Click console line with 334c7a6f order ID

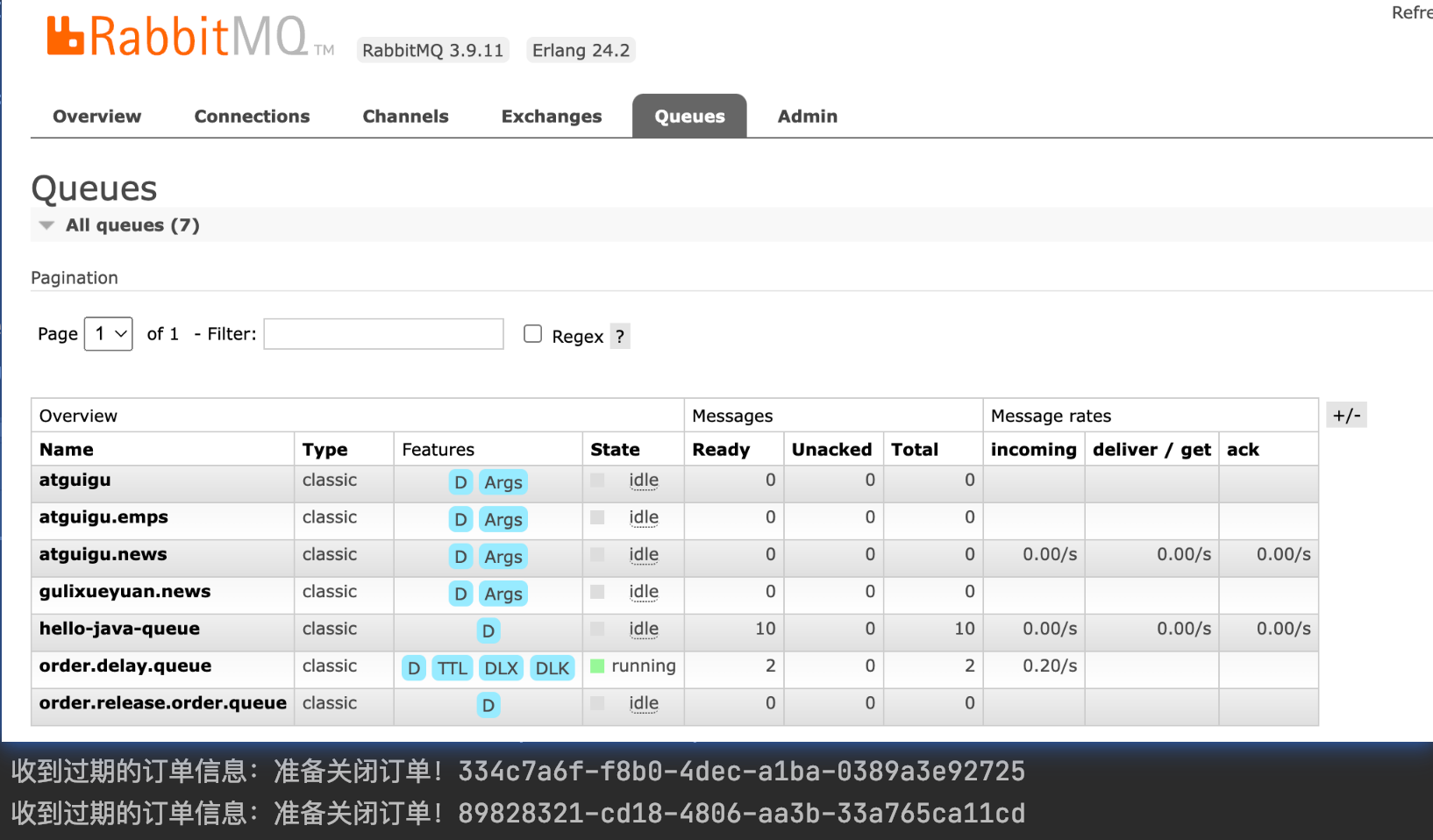(x=517, y=772)
